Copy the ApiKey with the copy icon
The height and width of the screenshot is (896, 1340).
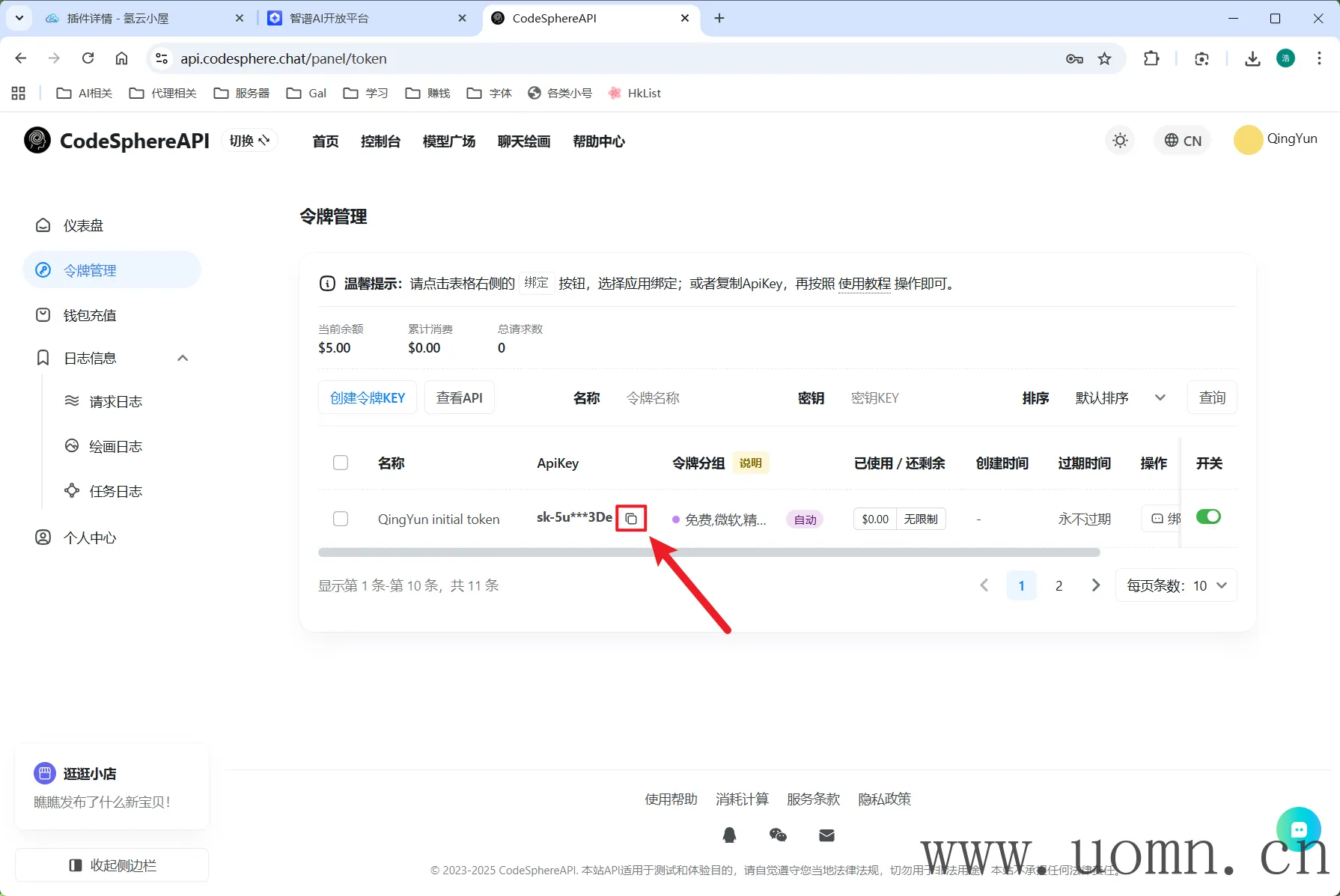[631, 519]
